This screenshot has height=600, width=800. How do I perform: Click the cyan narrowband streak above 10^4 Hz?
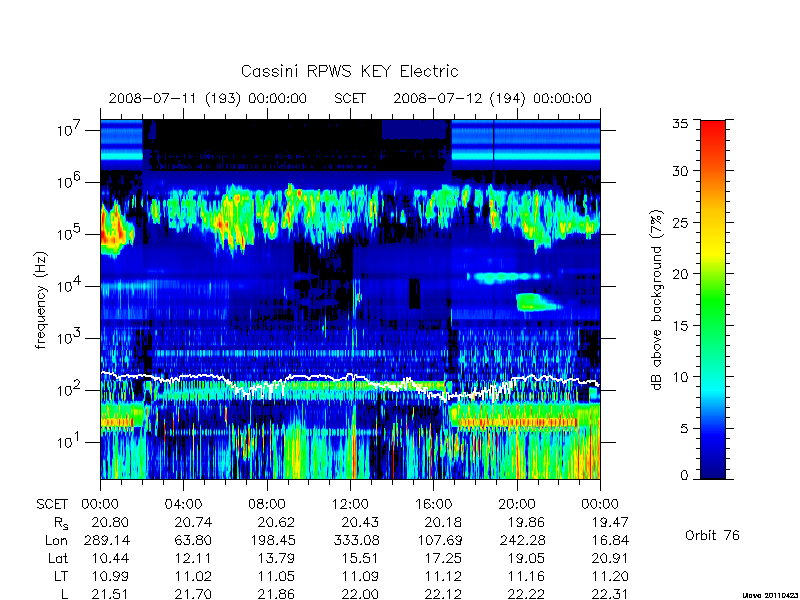pyautogui.click(x=505, y=277)
